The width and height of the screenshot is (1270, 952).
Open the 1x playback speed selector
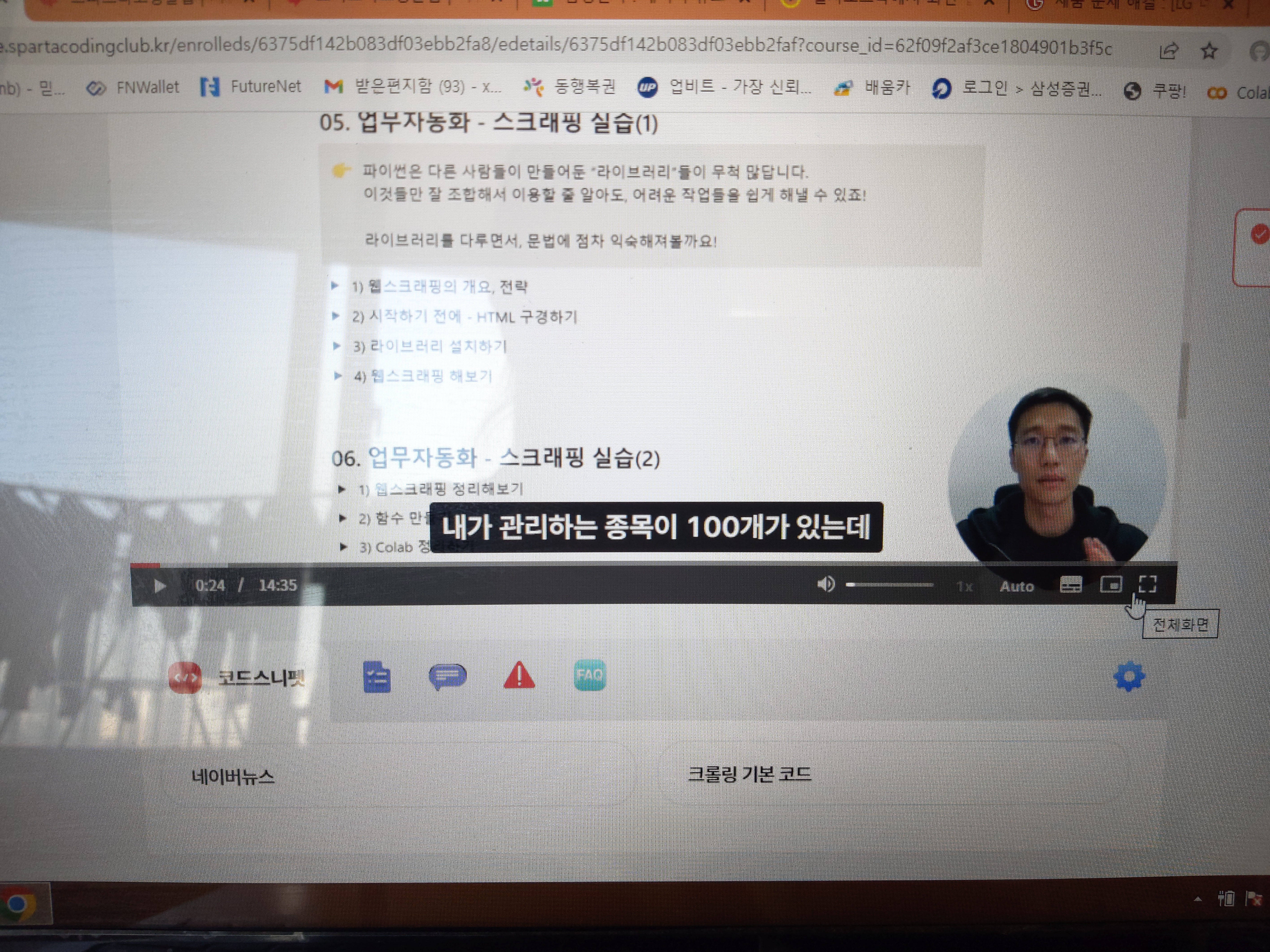tap(965, 586)
